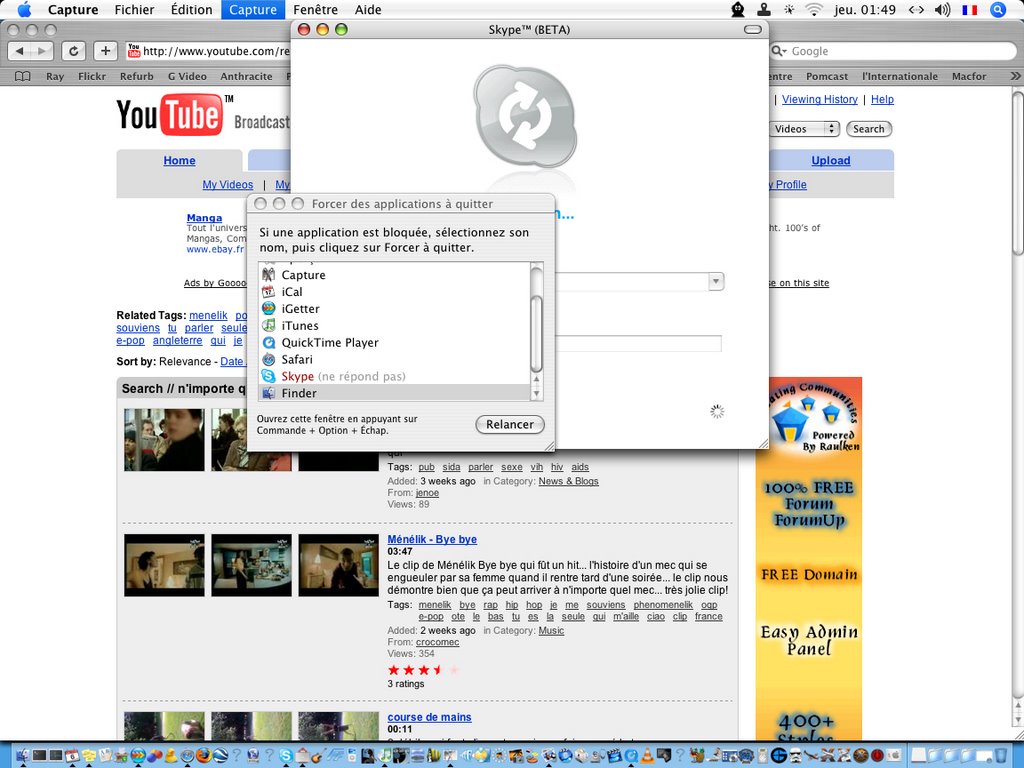Click the angleterre related tag

click(178, 340)
